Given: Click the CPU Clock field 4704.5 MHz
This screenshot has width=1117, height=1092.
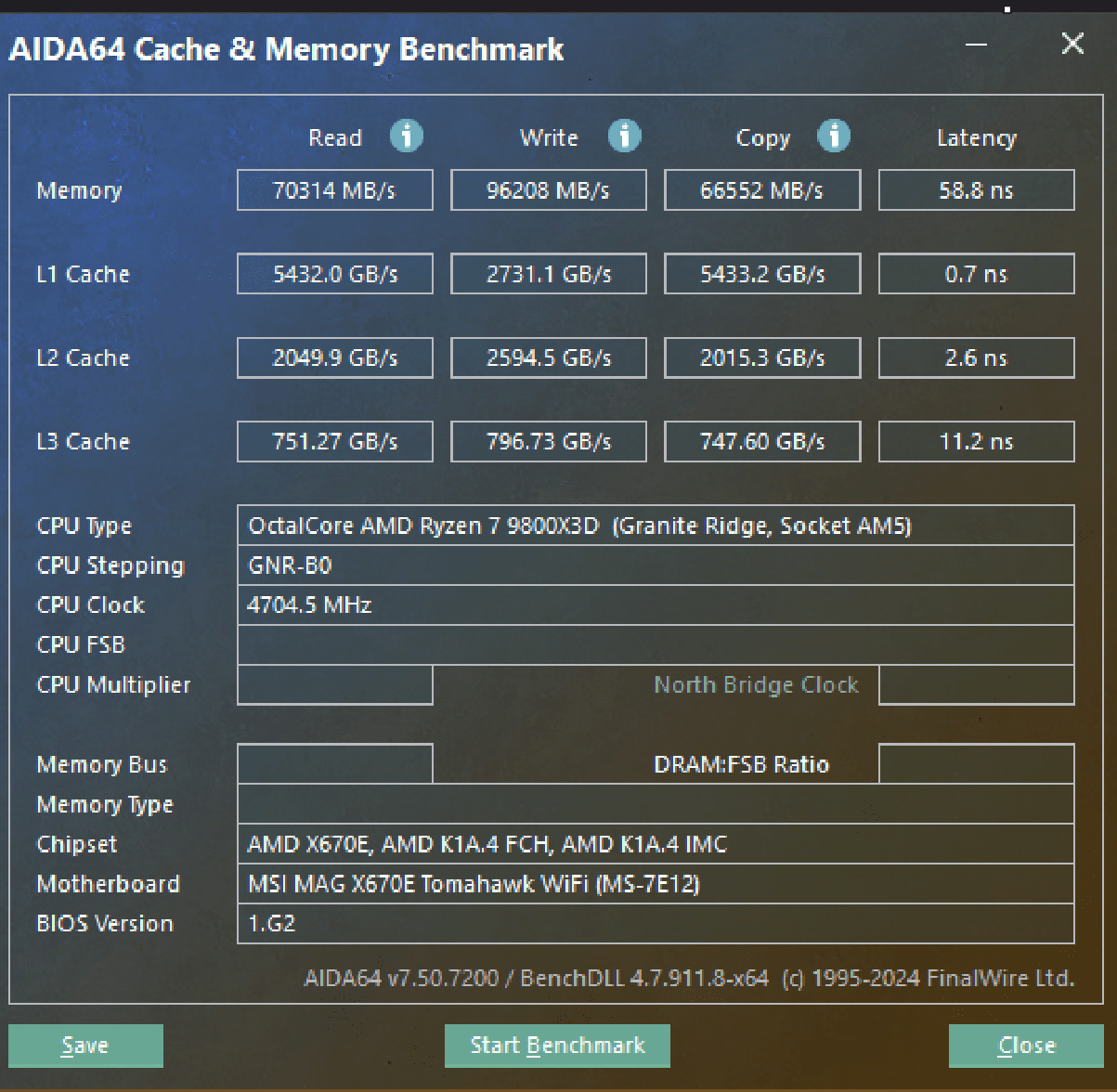Looking at the screenshot, I should (656, 605).
